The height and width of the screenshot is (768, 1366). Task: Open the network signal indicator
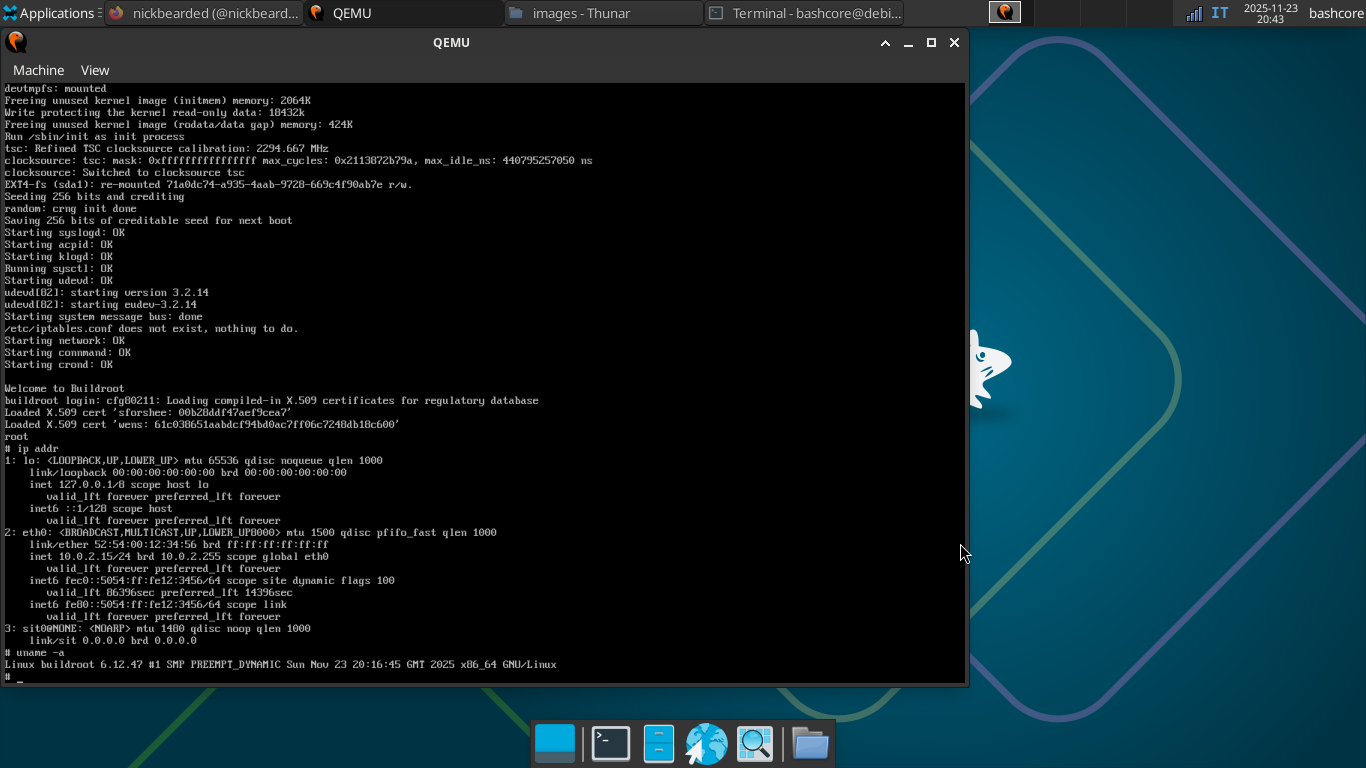(1194, 13)
